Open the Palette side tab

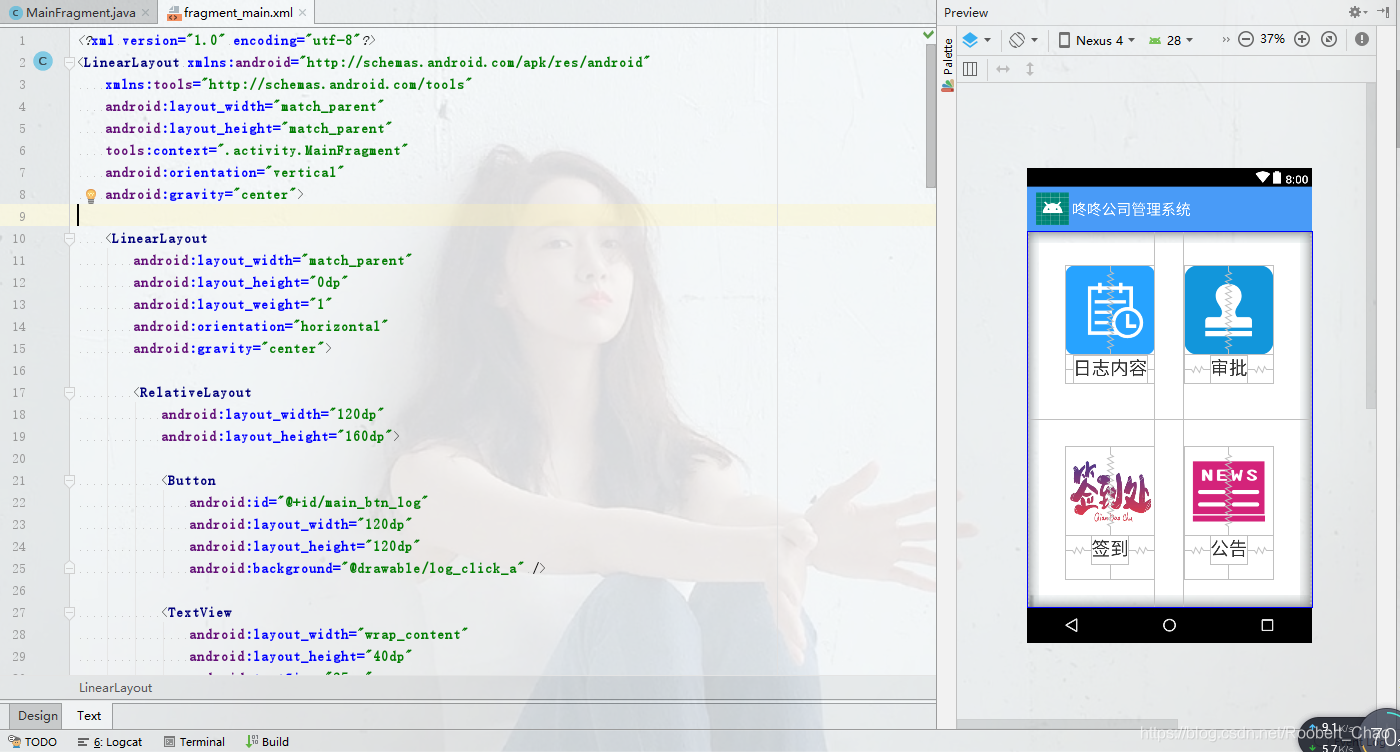click(947, 65)
